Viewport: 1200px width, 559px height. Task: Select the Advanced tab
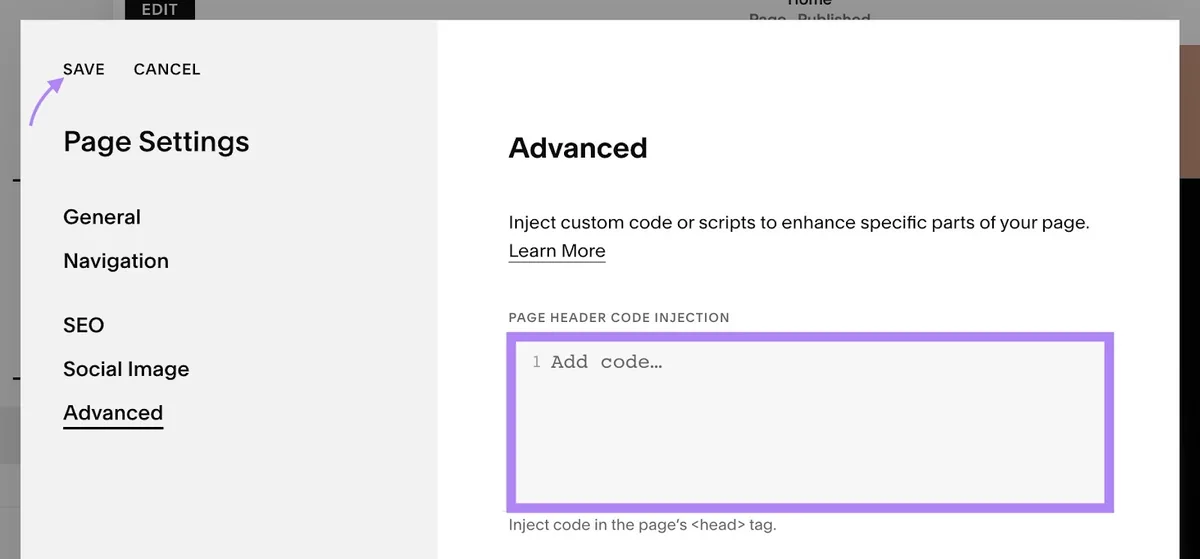click(113, 413)
